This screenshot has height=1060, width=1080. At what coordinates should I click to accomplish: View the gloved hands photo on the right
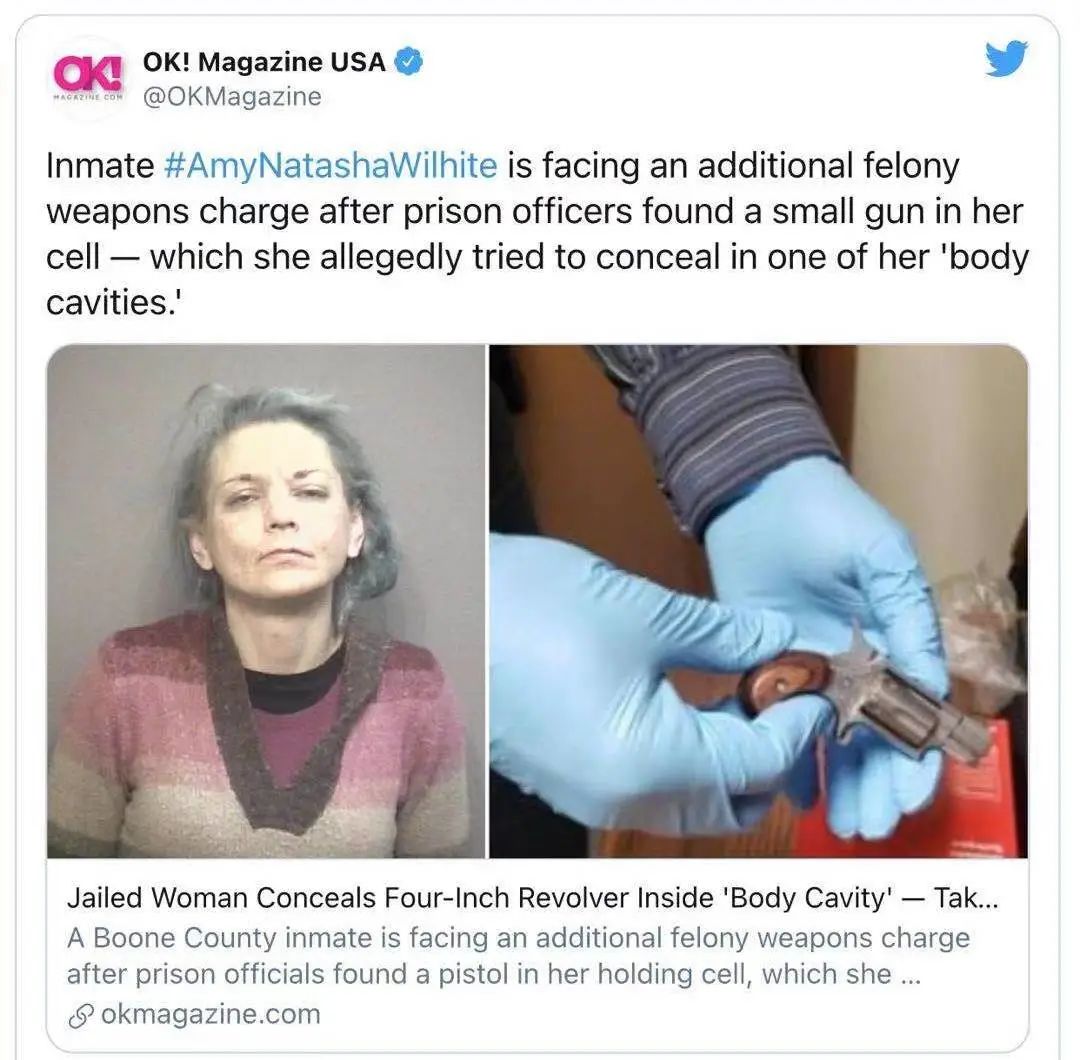point(758,601)
